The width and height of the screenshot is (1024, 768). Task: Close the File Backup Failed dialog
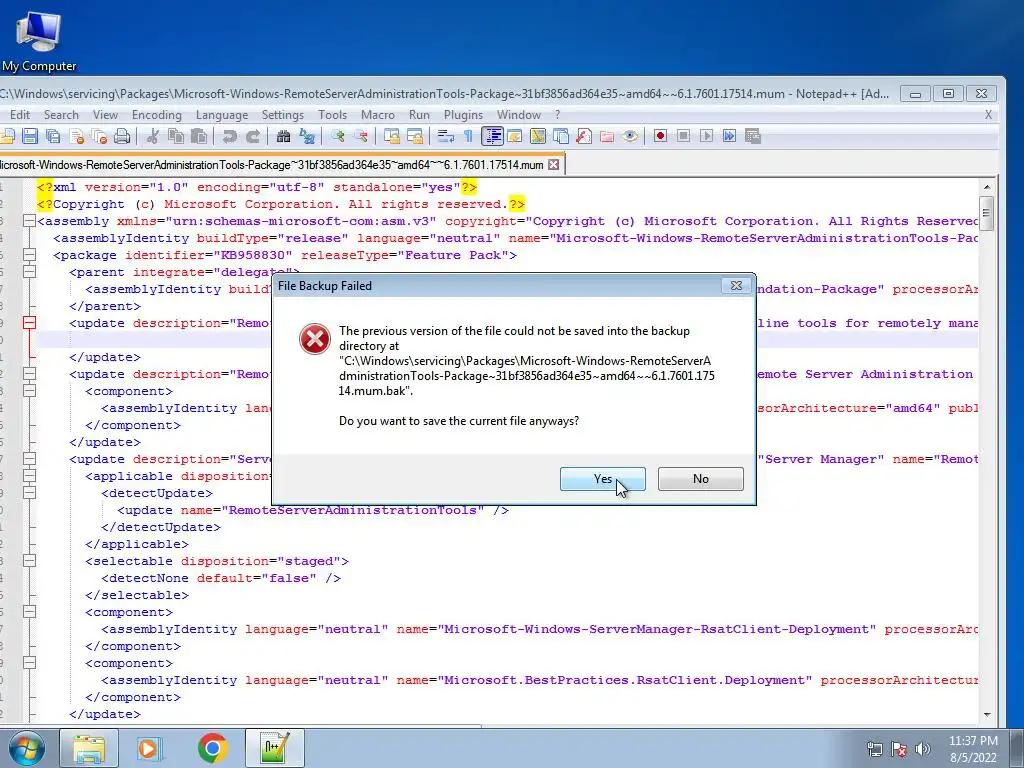(736, 285)
